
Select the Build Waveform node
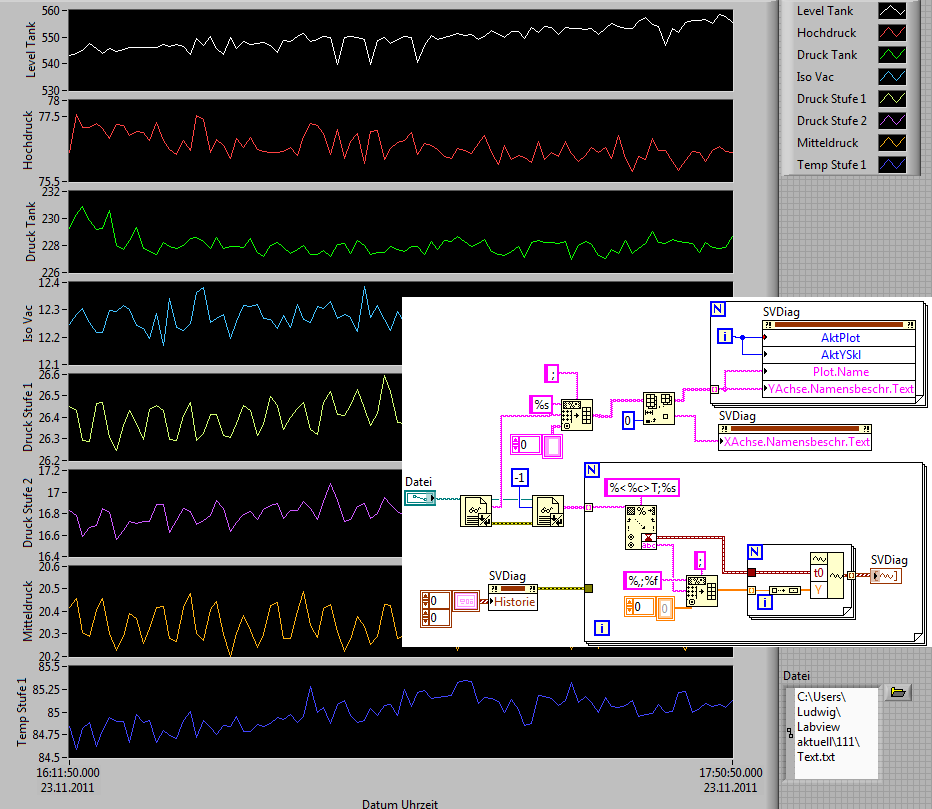click(827, 575)
